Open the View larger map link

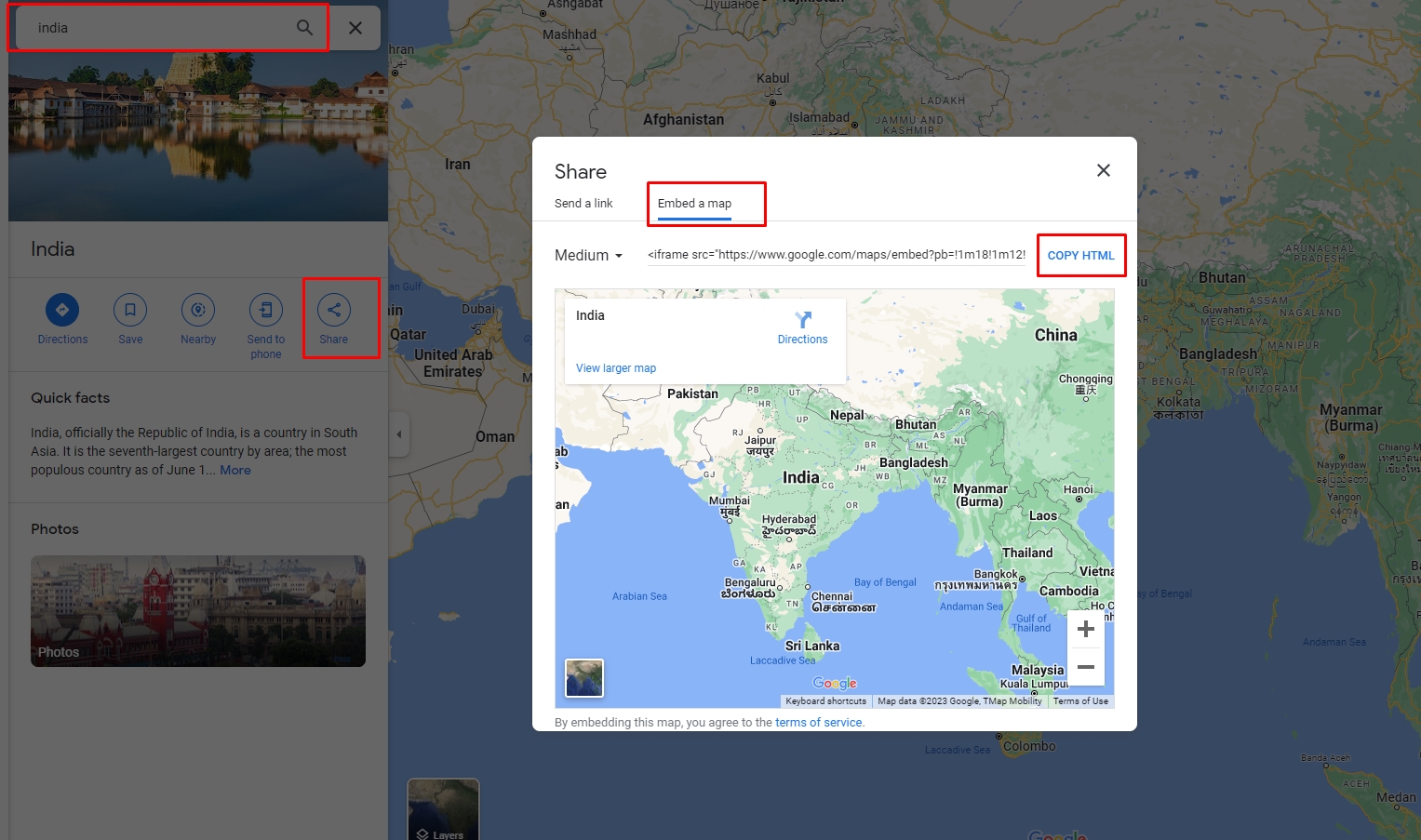pos(615,367)
